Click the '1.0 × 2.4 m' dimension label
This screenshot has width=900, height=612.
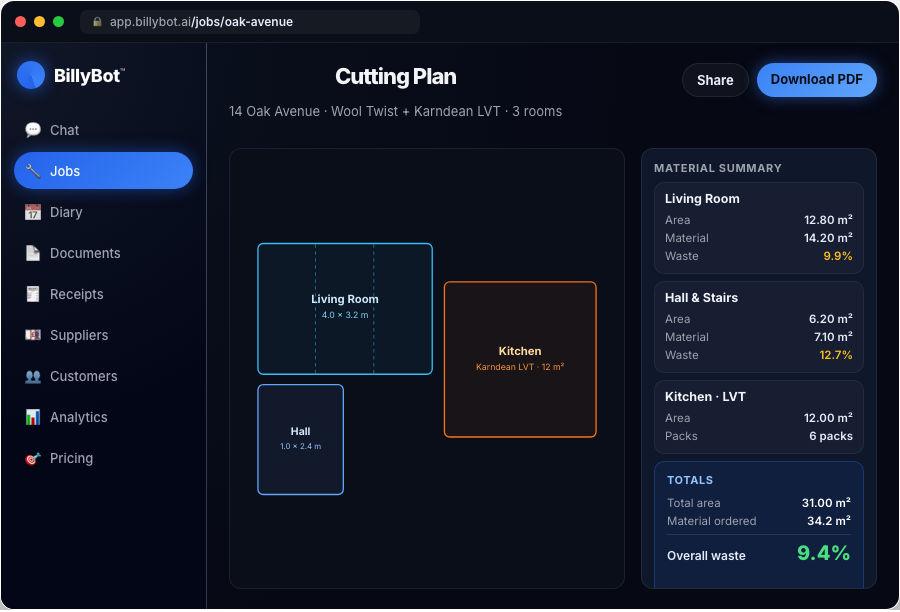coord(301,446)
